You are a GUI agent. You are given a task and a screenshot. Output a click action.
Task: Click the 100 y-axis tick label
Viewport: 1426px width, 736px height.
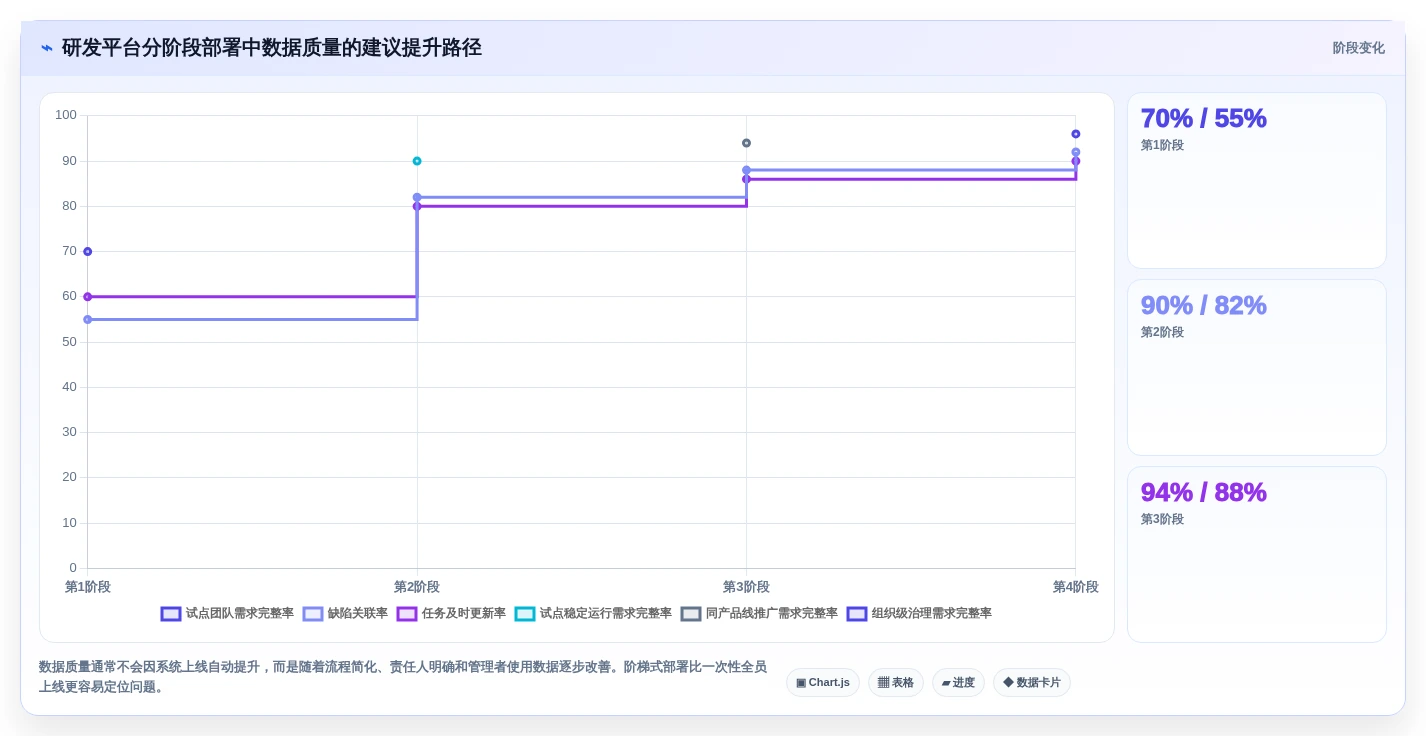tap(66, 115)
